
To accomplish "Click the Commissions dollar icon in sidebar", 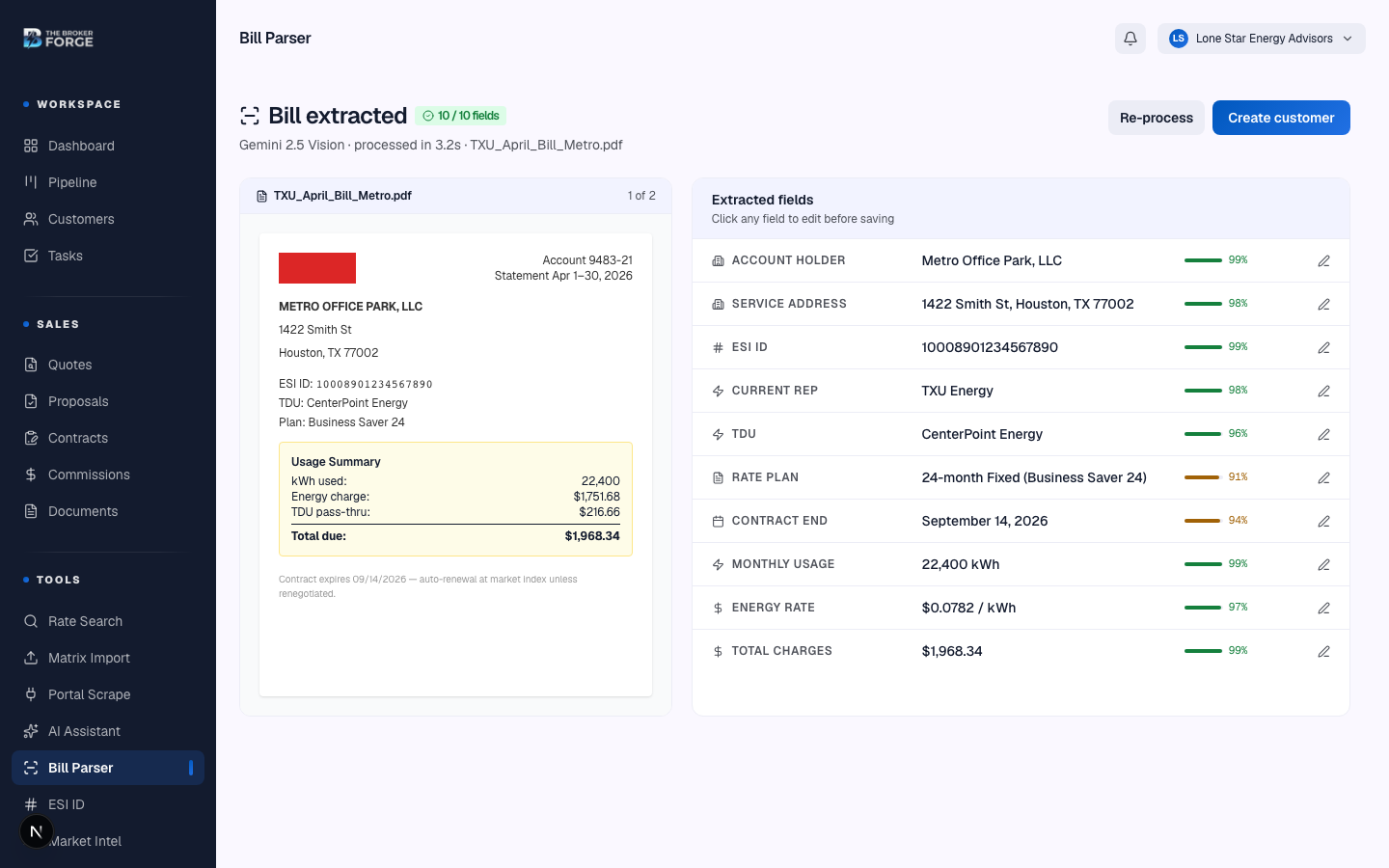I will [x=31, y=475].
